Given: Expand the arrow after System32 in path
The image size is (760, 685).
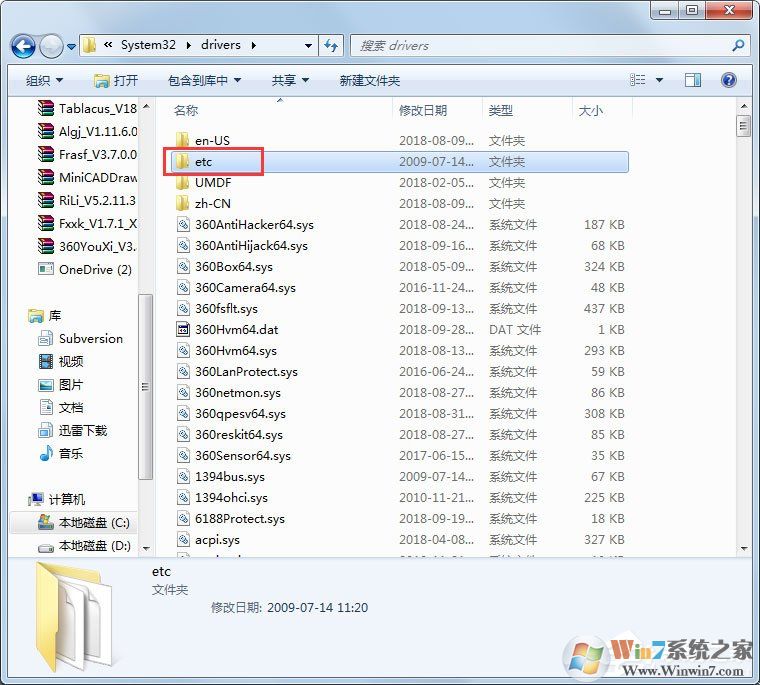Looking at the screenshot, I should pyautogui.click(x=189, y=46).
